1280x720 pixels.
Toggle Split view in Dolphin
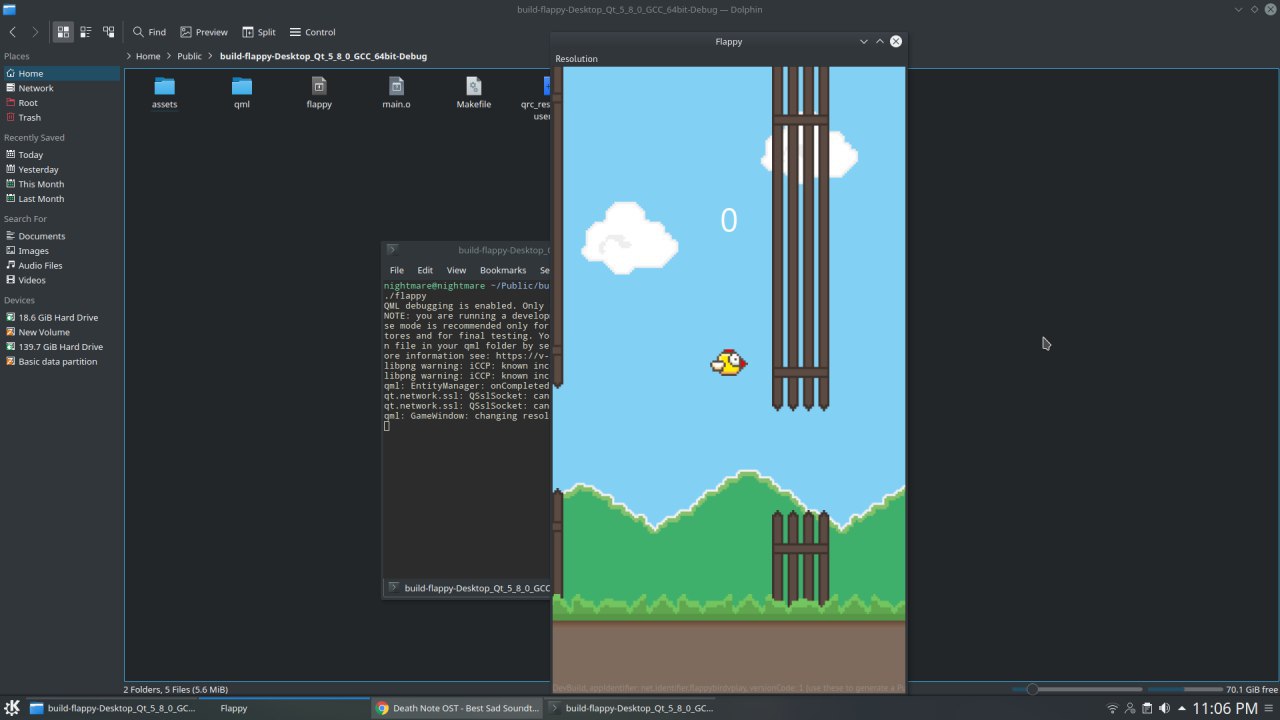click(258, 32)
